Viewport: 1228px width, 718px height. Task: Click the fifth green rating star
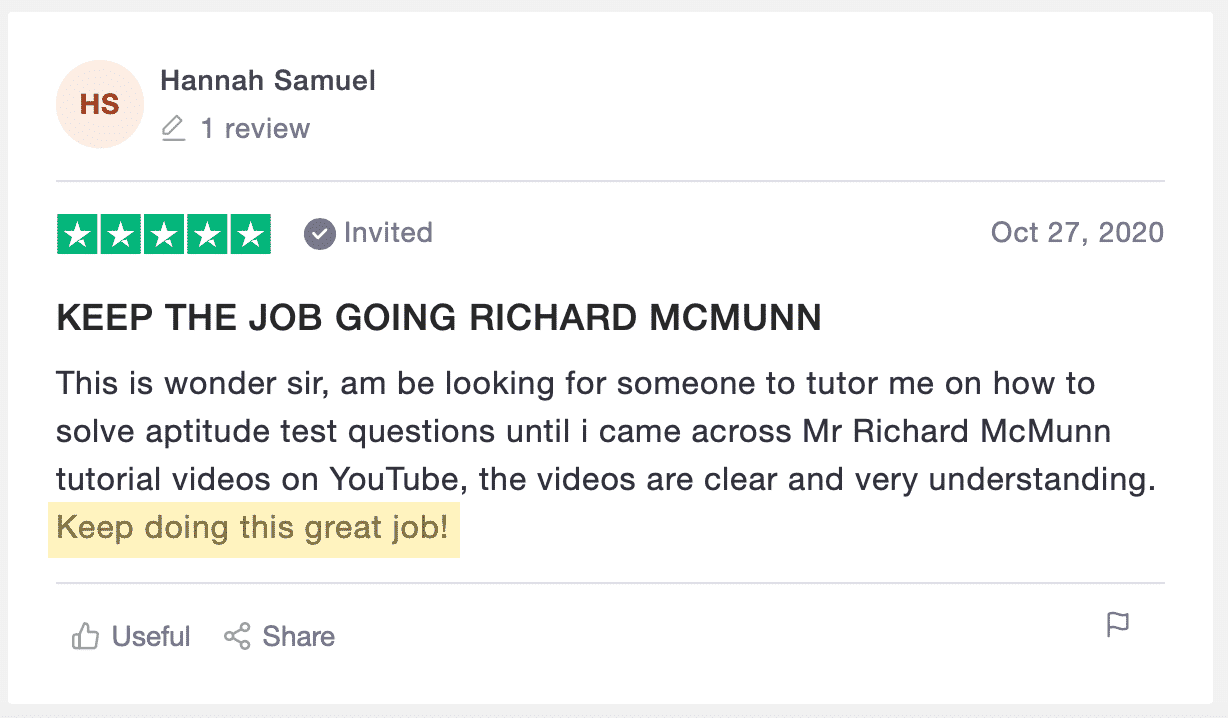(x=250, y=234)
